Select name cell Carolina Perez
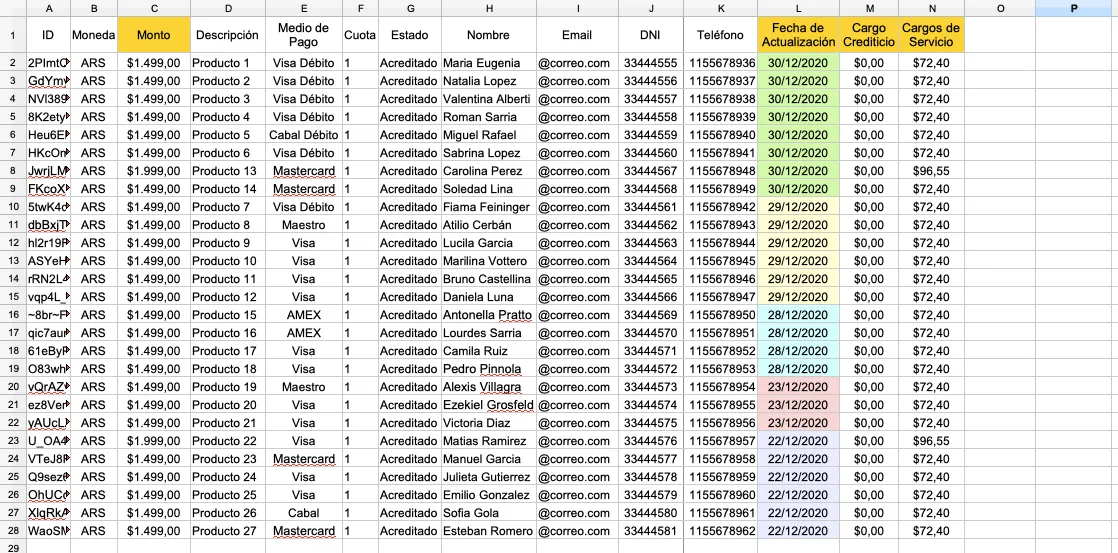The height and width of the screenshot is (553, 1118). pyautogui.click(x=488, y=171)
